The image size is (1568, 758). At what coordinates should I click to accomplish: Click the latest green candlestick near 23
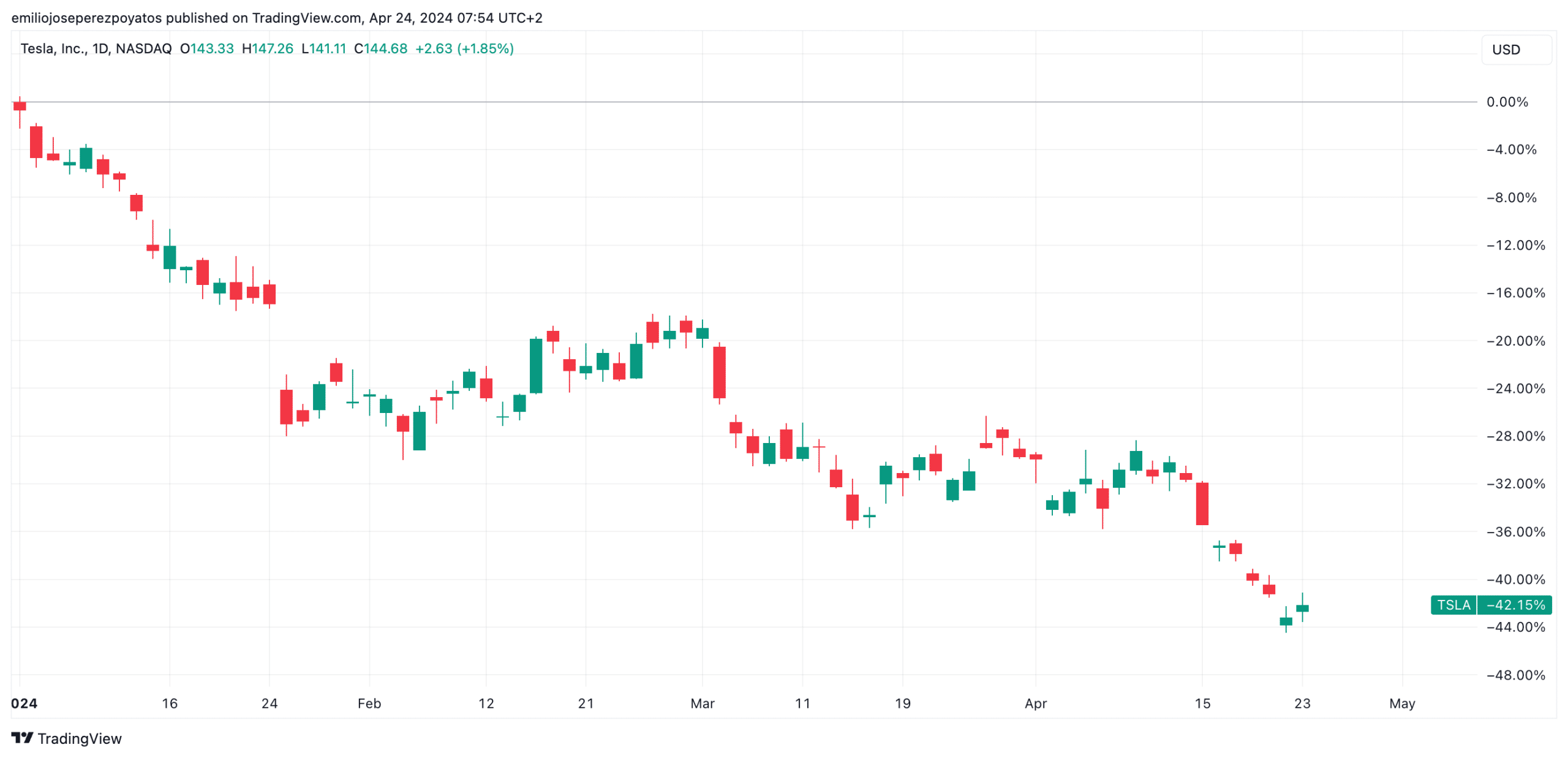pyautogui.click(x=1302, y=608)
